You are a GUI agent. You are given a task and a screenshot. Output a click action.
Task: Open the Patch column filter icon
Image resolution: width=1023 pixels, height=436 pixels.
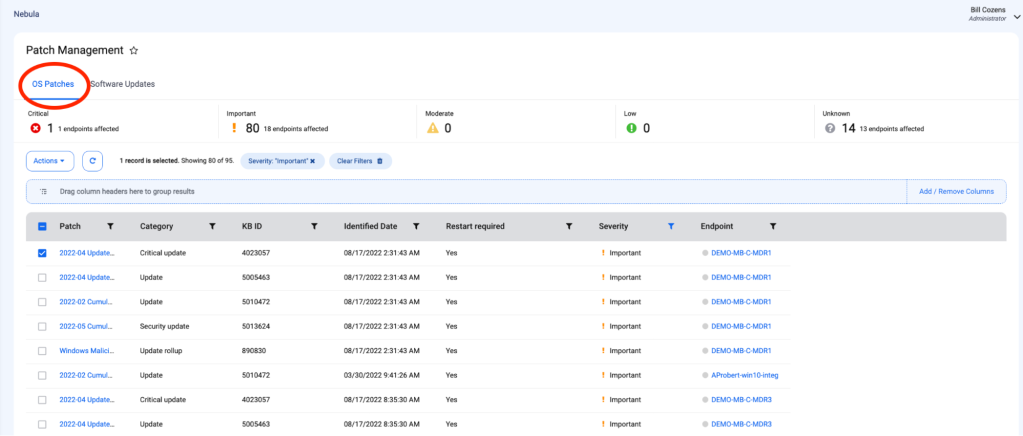pos(110,227)
